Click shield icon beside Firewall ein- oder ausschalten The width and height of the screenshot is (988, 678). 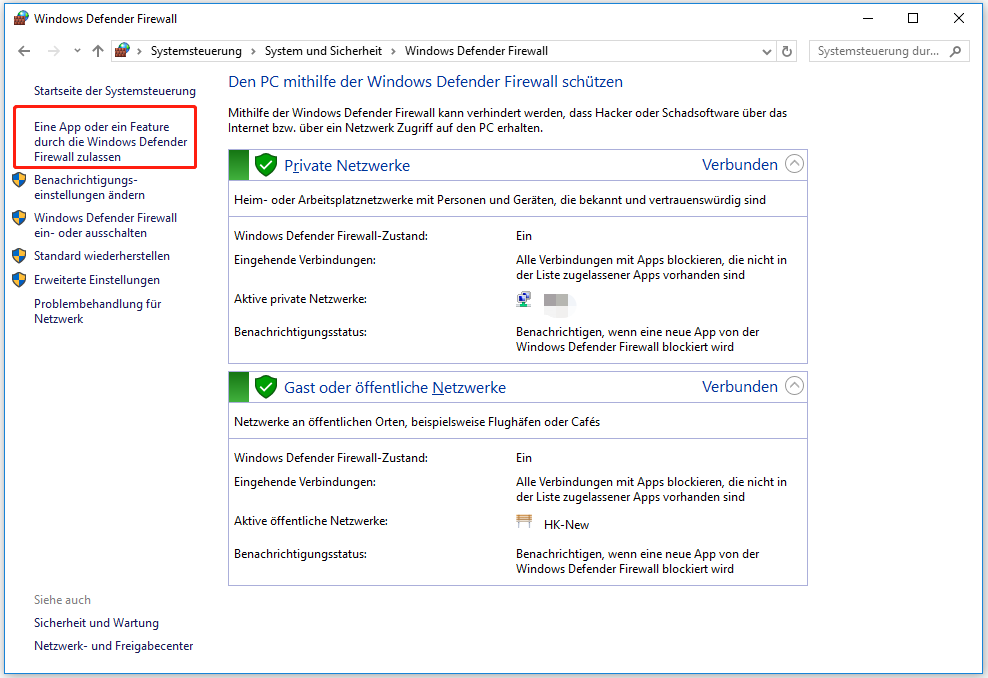[x=20, y=217]
